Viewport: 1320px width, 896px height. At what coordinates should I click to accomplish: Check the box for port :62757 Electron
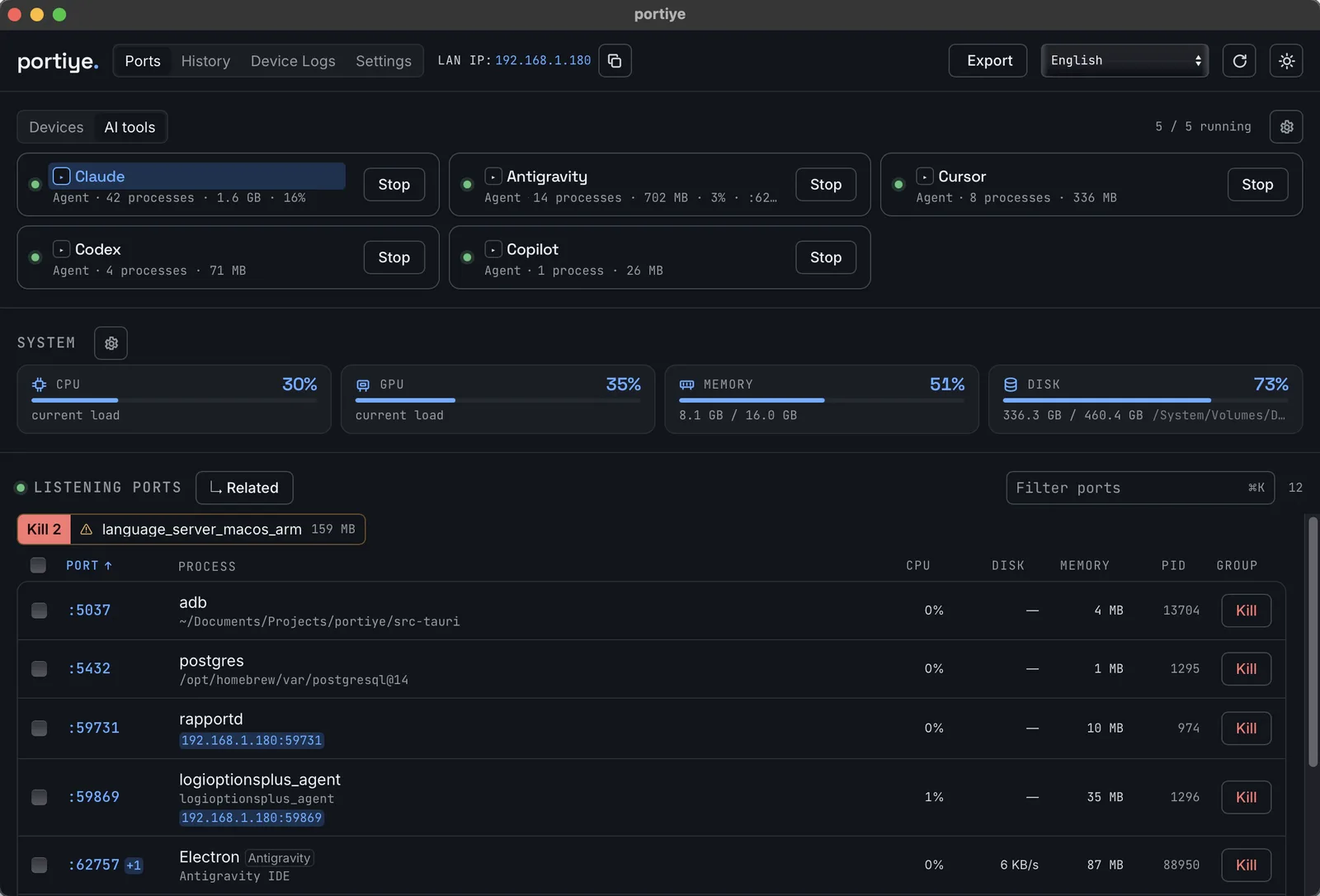coord(39,865)
